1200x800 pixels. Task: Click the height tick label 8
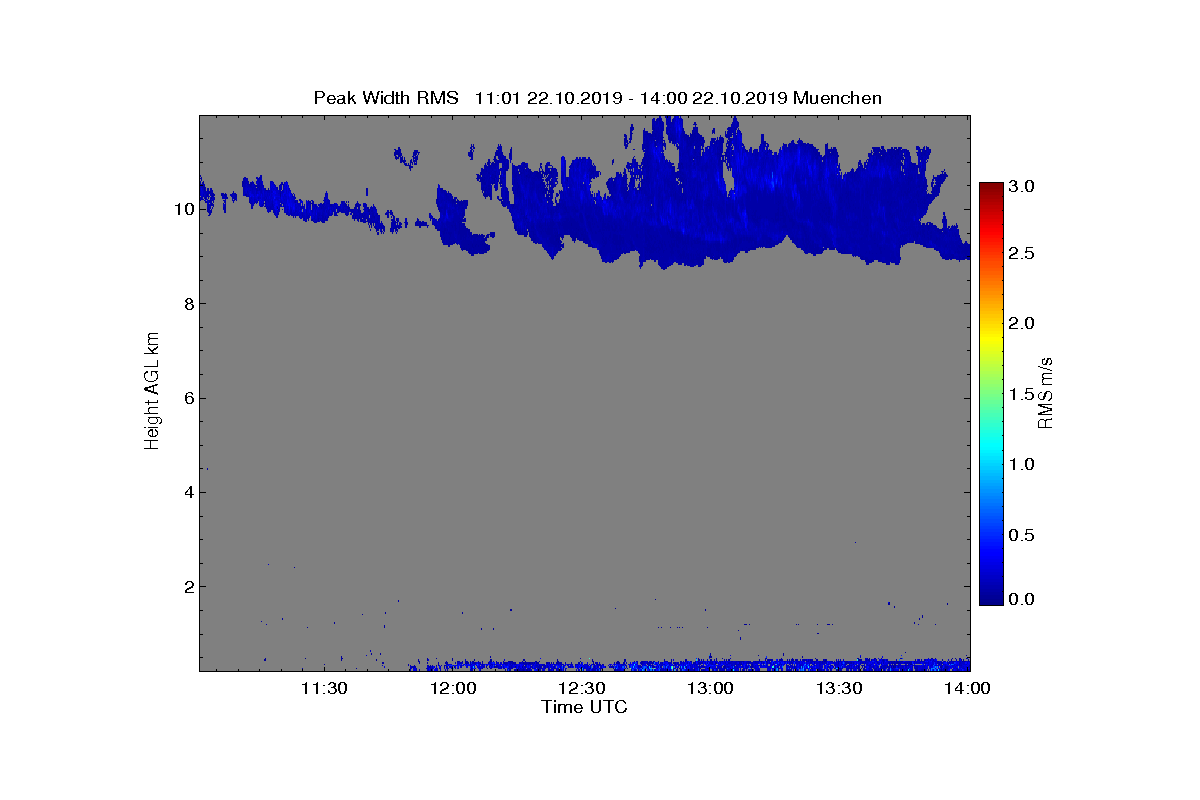pos(187,304)
